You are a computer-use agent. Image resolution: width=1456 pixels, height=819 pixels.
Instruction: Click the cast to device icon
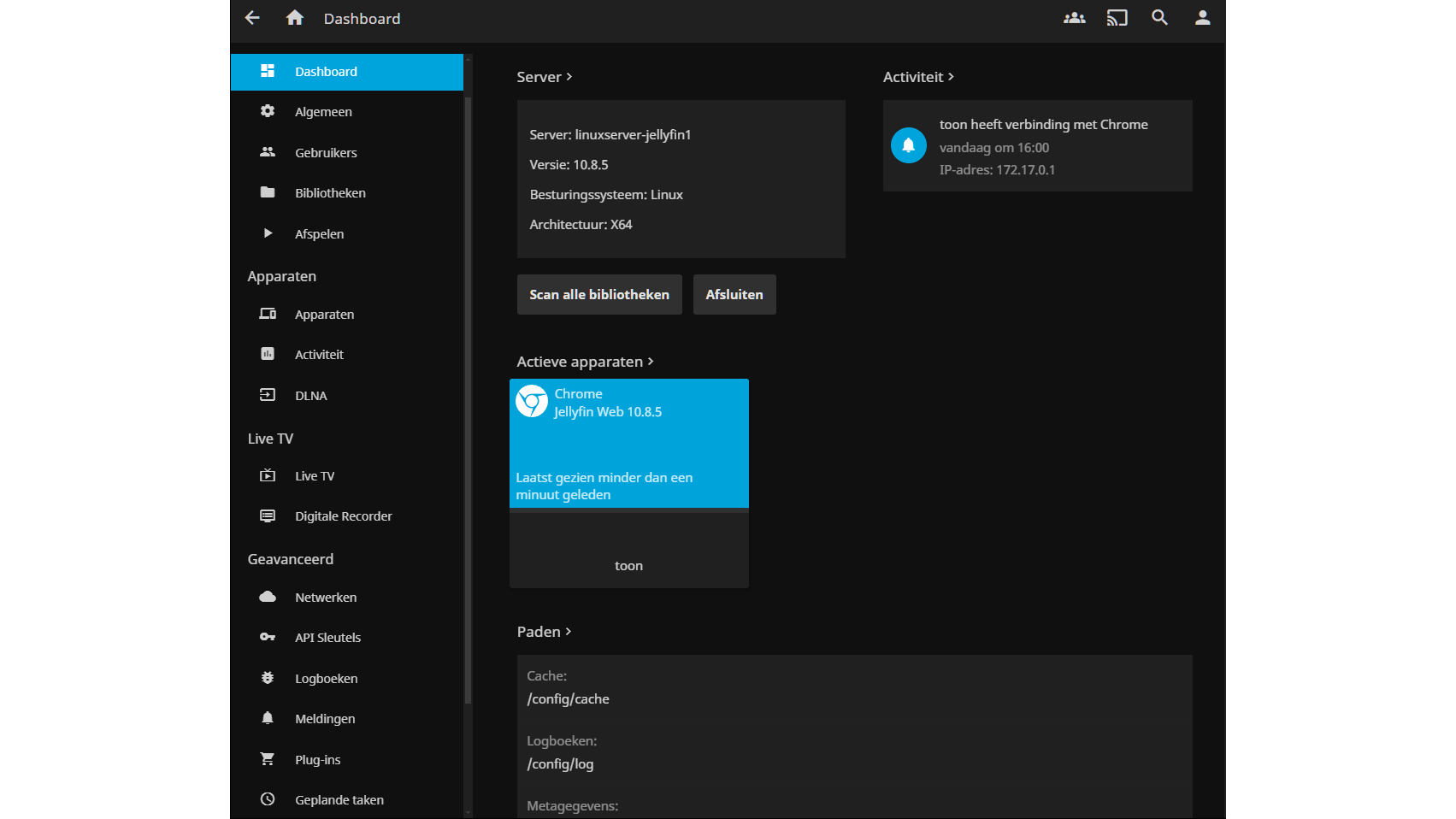click(1117, 18)
